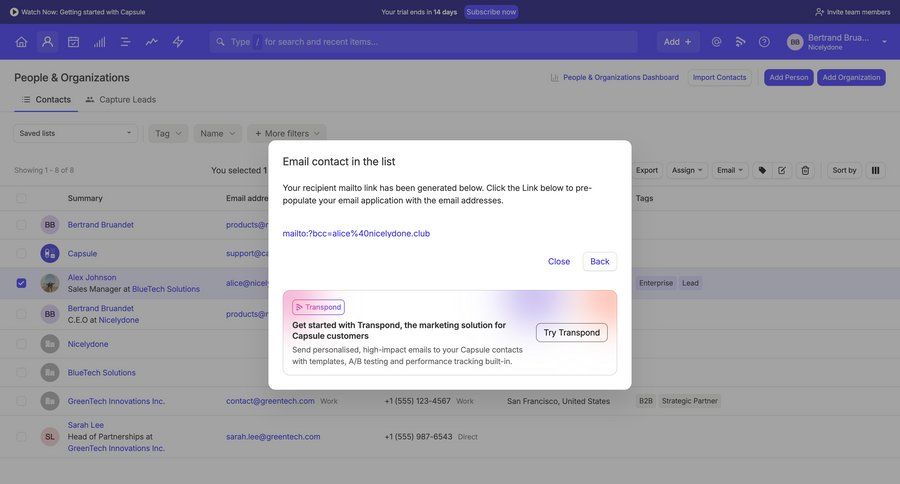900x484 pixels.
Task: Open the More filters dropdown
Action: pos(287,133)
